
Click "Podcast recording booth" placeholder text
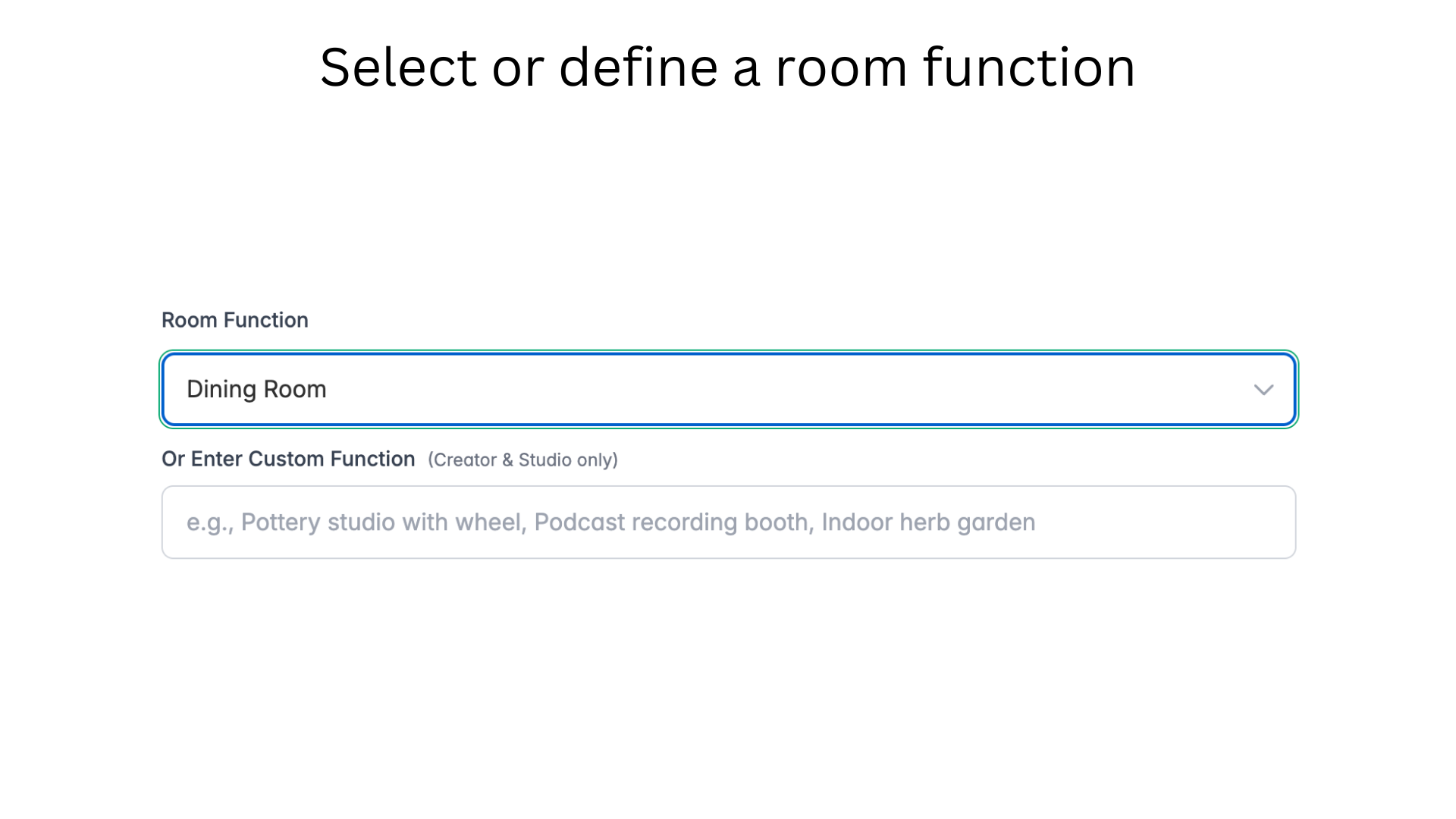click(x=673, y=522)
